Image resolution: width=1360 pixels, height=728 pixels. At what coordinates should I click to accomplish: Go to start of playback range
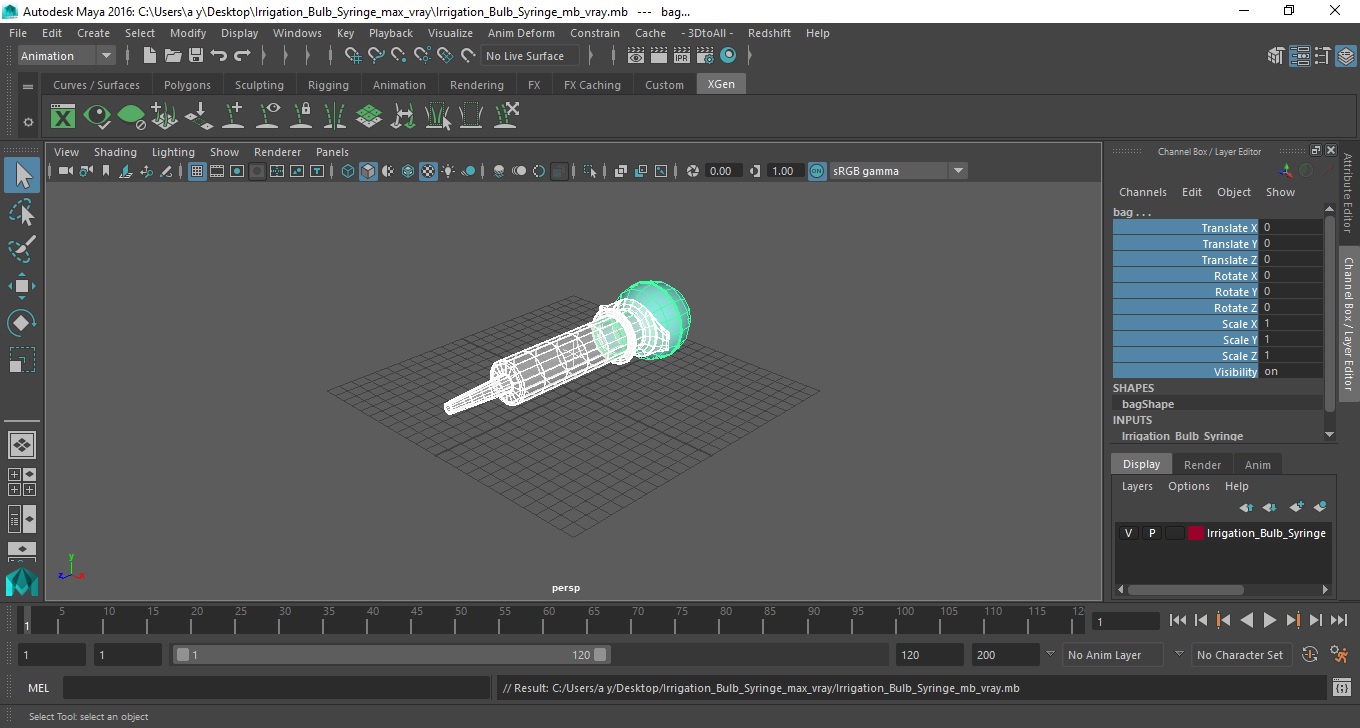coord(1178,620)
